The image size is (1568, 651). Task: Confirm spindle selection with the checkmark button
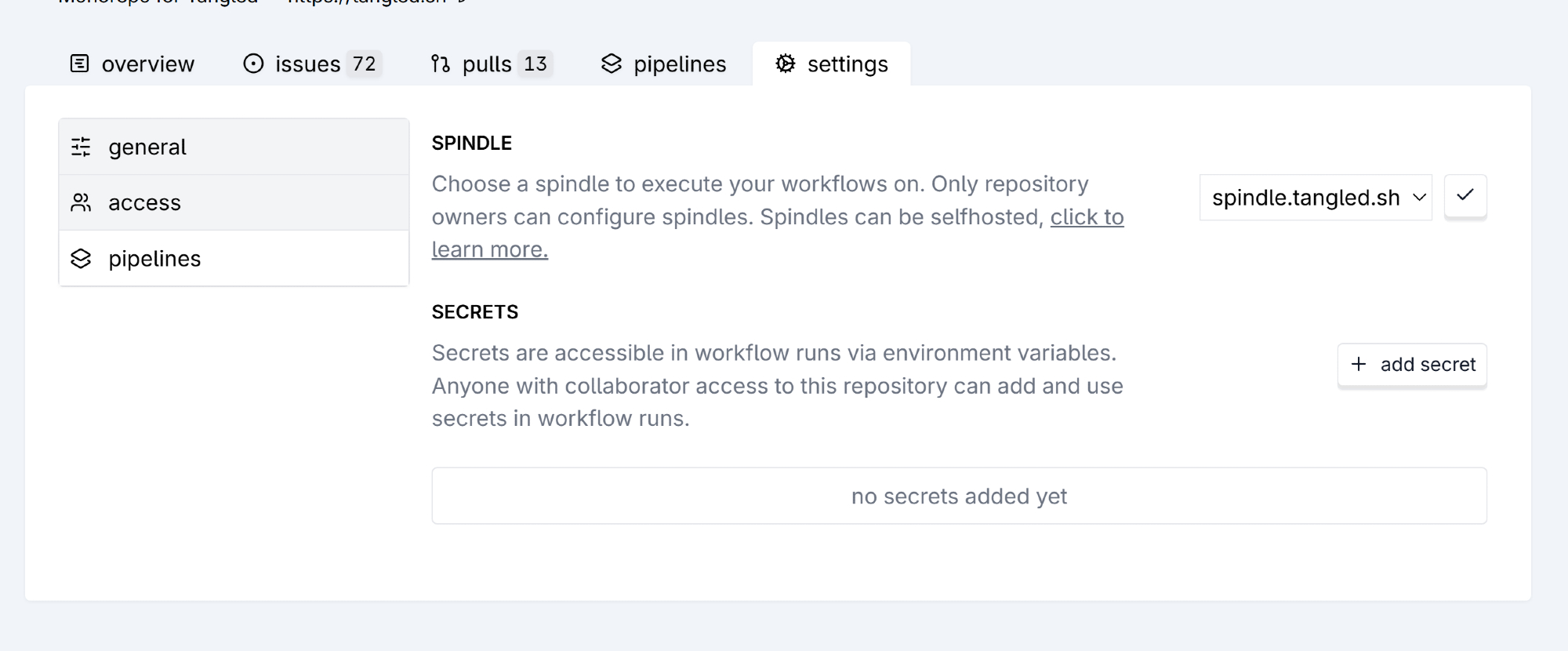tap(1465, 196)
